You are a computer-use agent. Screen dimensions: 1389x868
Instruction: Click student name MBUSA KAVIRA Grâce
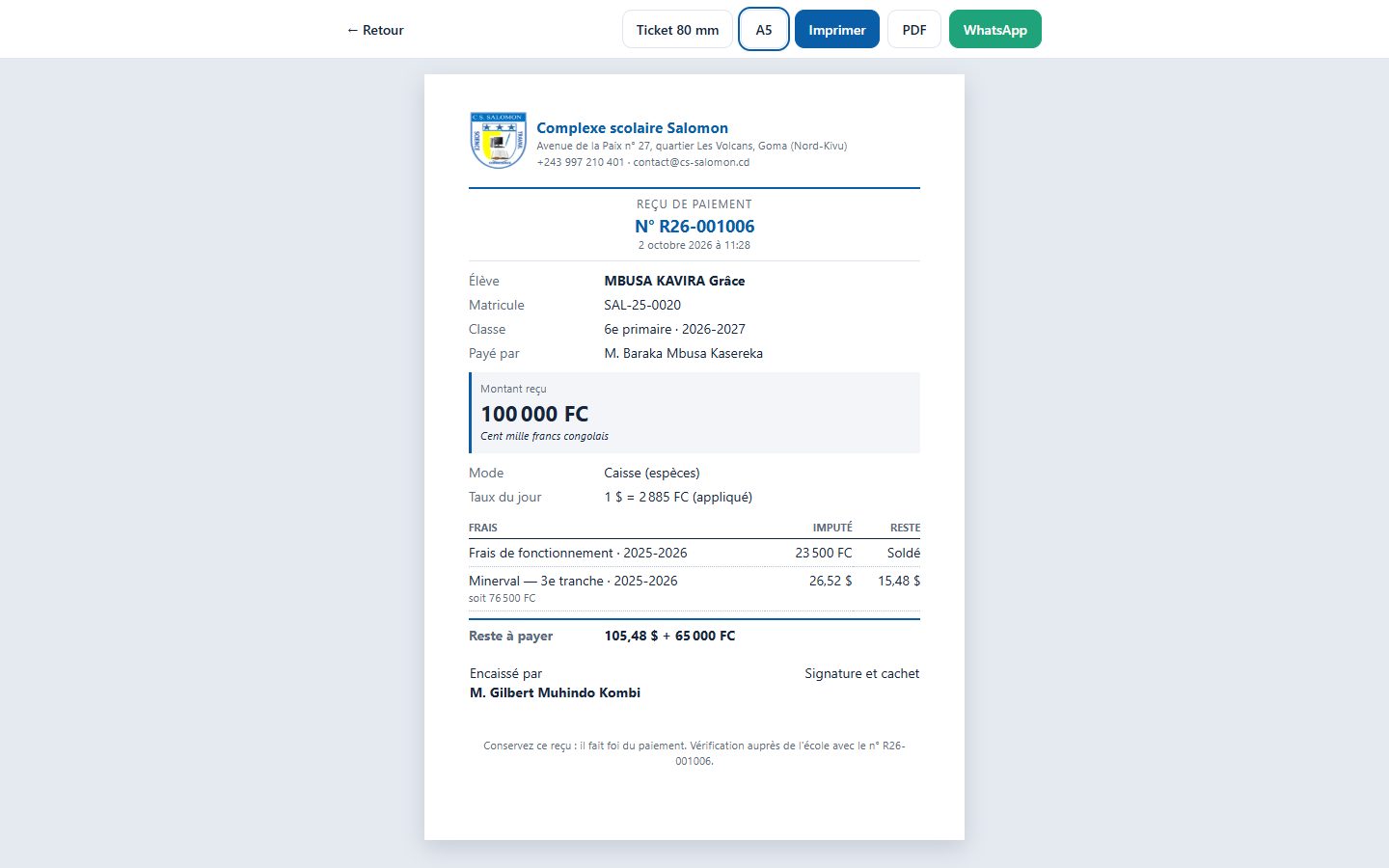674,281
